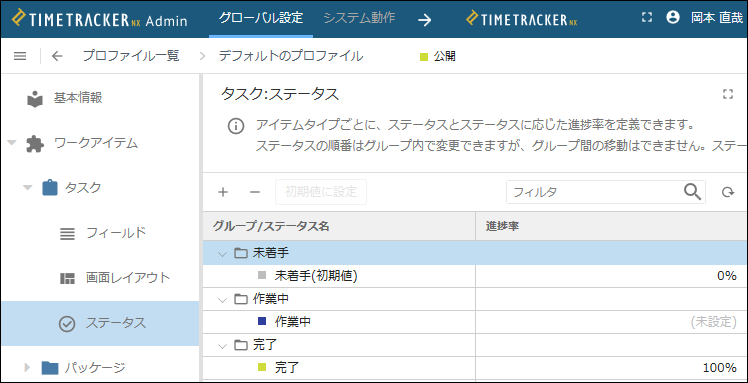Open the user account icon
The height and width of the screenshot is (383, 748).
pyautogui.click(x=673, y=18)
